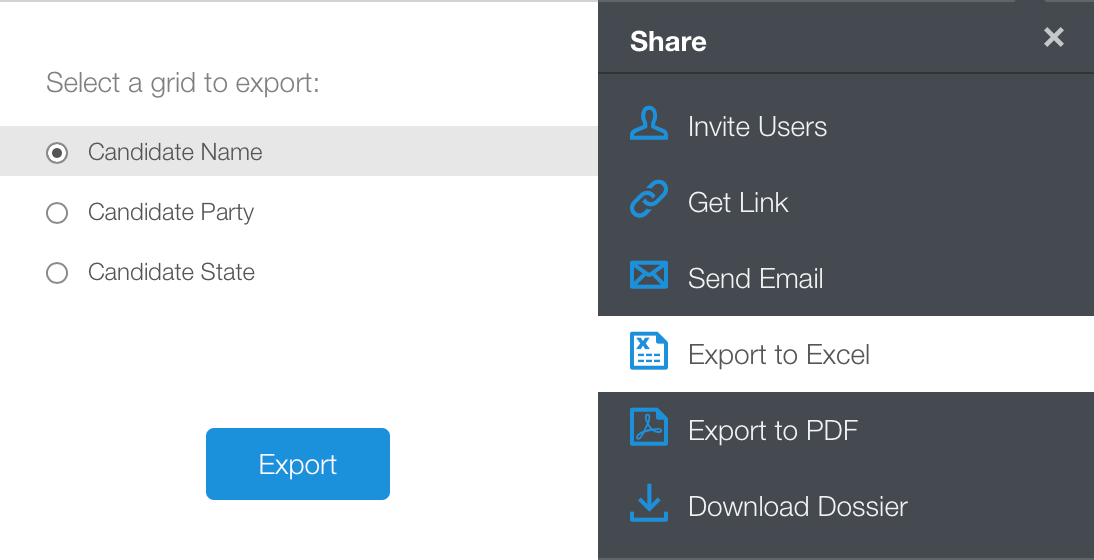Click the Export to Excel spreadsheet icon

click(x=649, y=353)
